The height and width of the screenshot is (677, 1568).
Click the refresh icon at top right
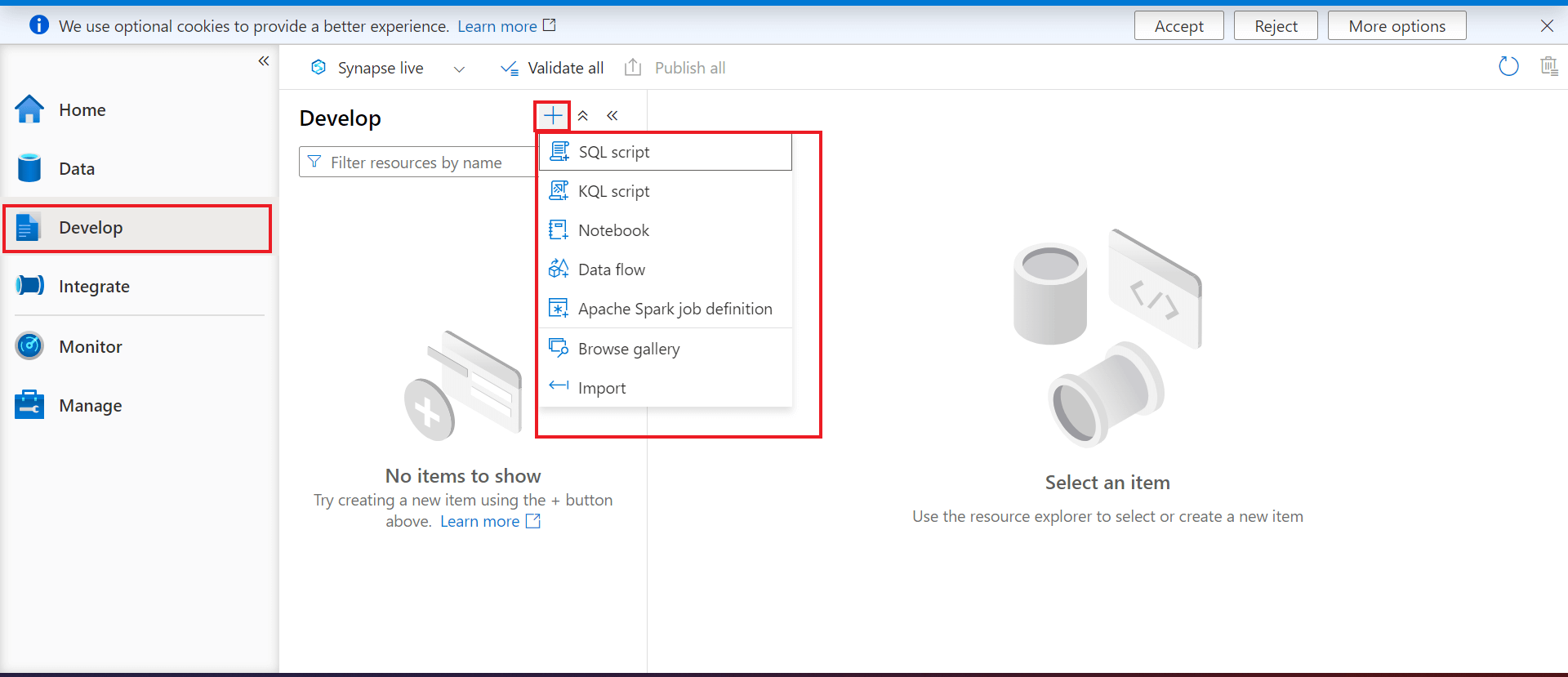coord(1508,67)
